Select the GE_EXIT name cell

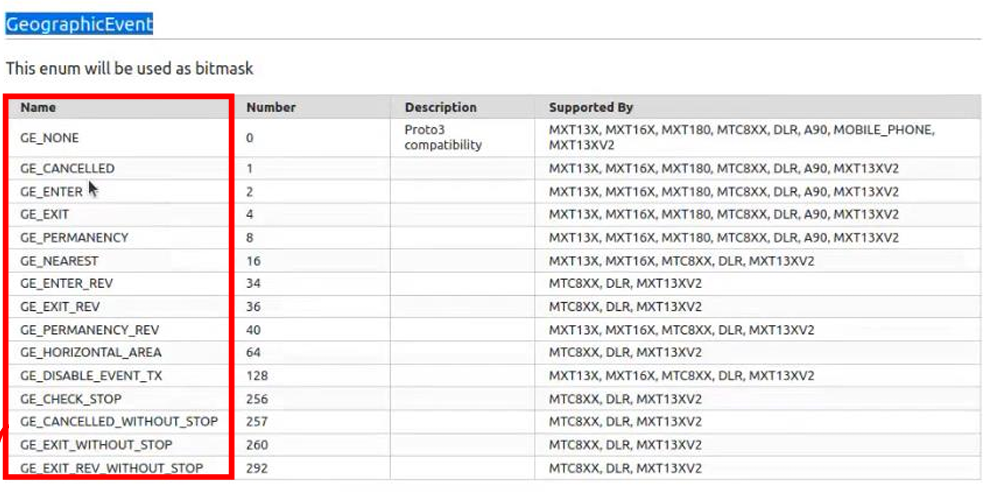click(45, 215)
